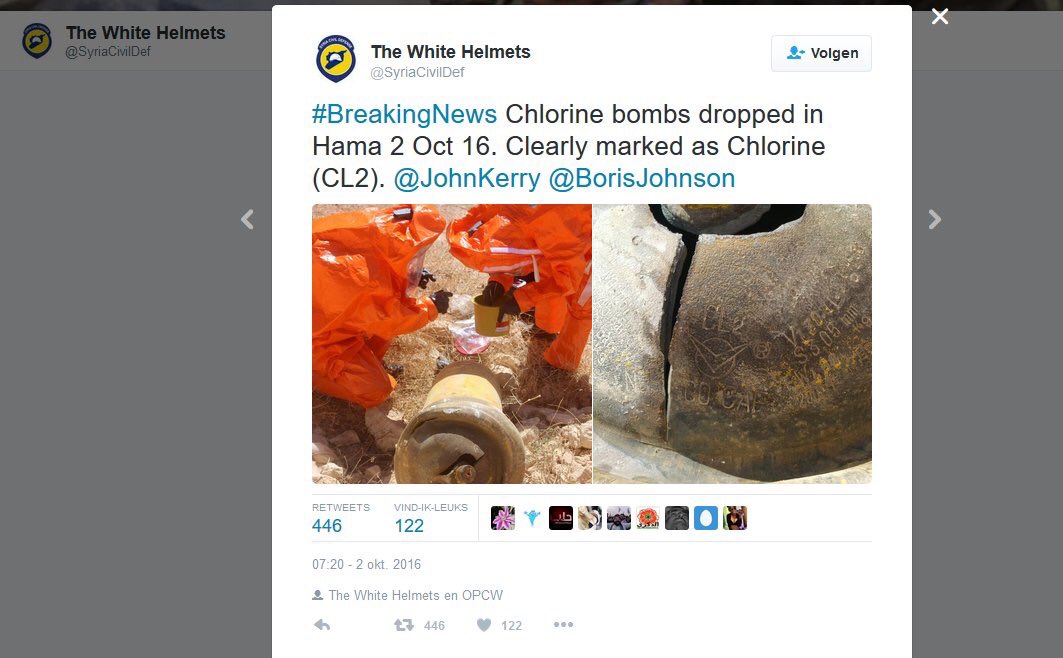The image size is (1063, 658).
Task: Open the #BreakingNews hashtag link
Action: click(405, 115)
